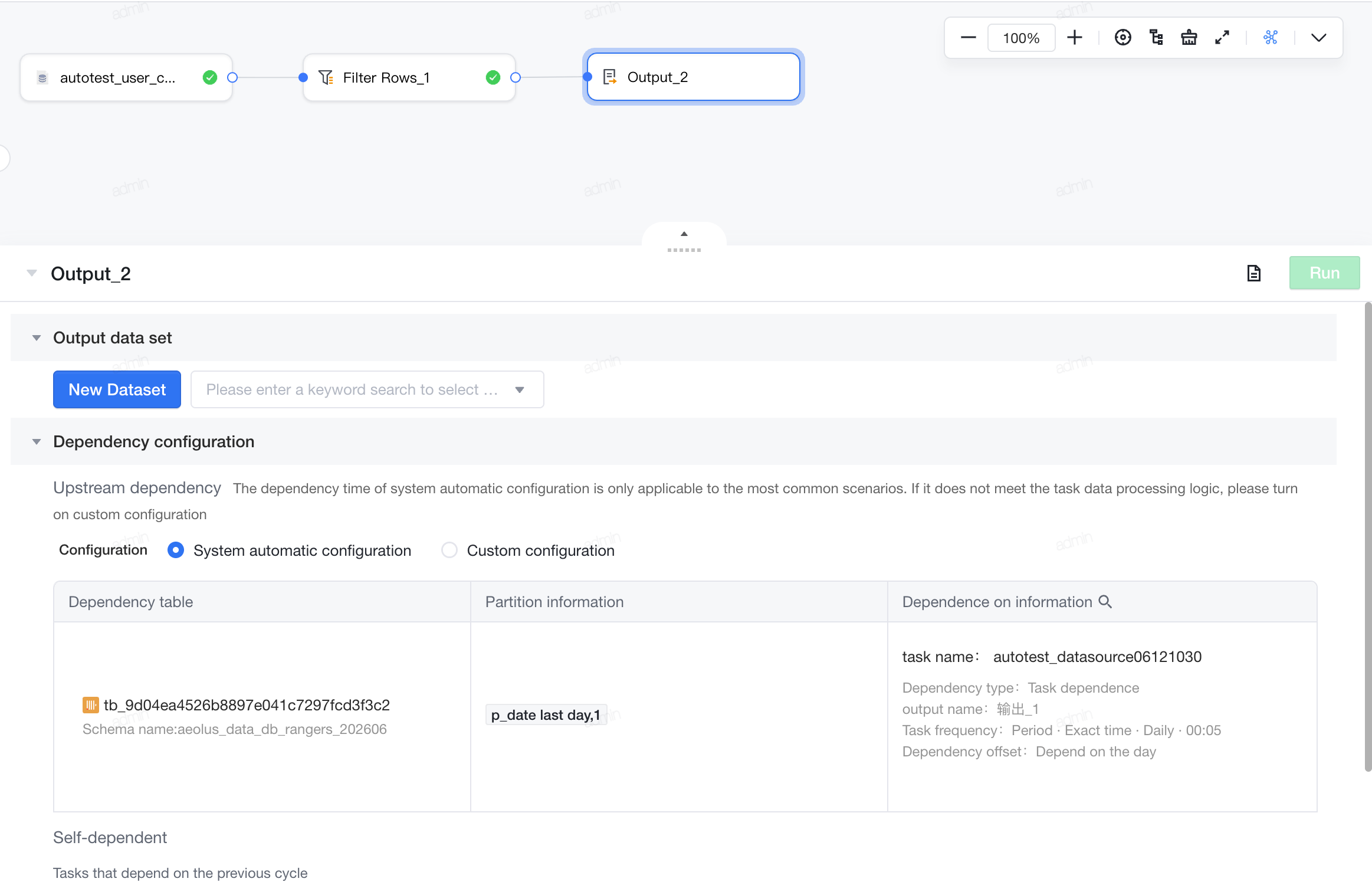Select Custom configuration radio button

click(449, 550)
